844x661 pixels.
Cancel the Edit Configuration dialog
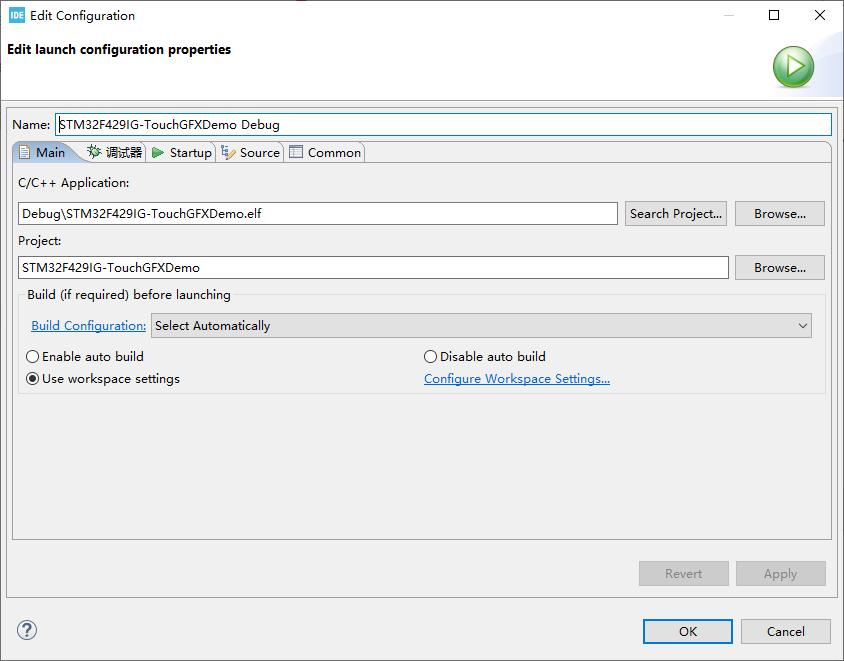tap(785, 631)
